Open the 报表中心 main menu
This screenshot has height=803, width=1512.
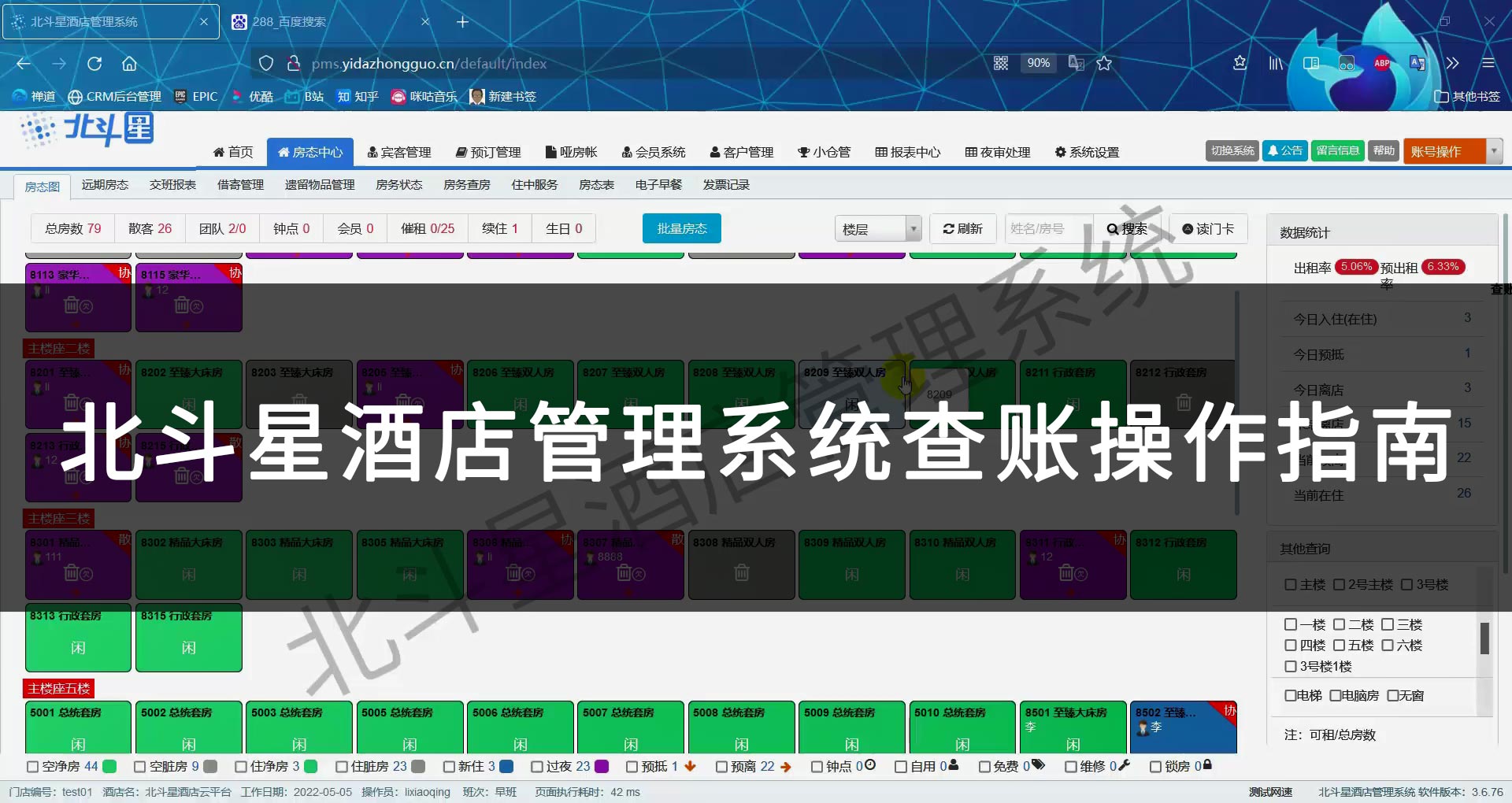[x=907, y=152]
